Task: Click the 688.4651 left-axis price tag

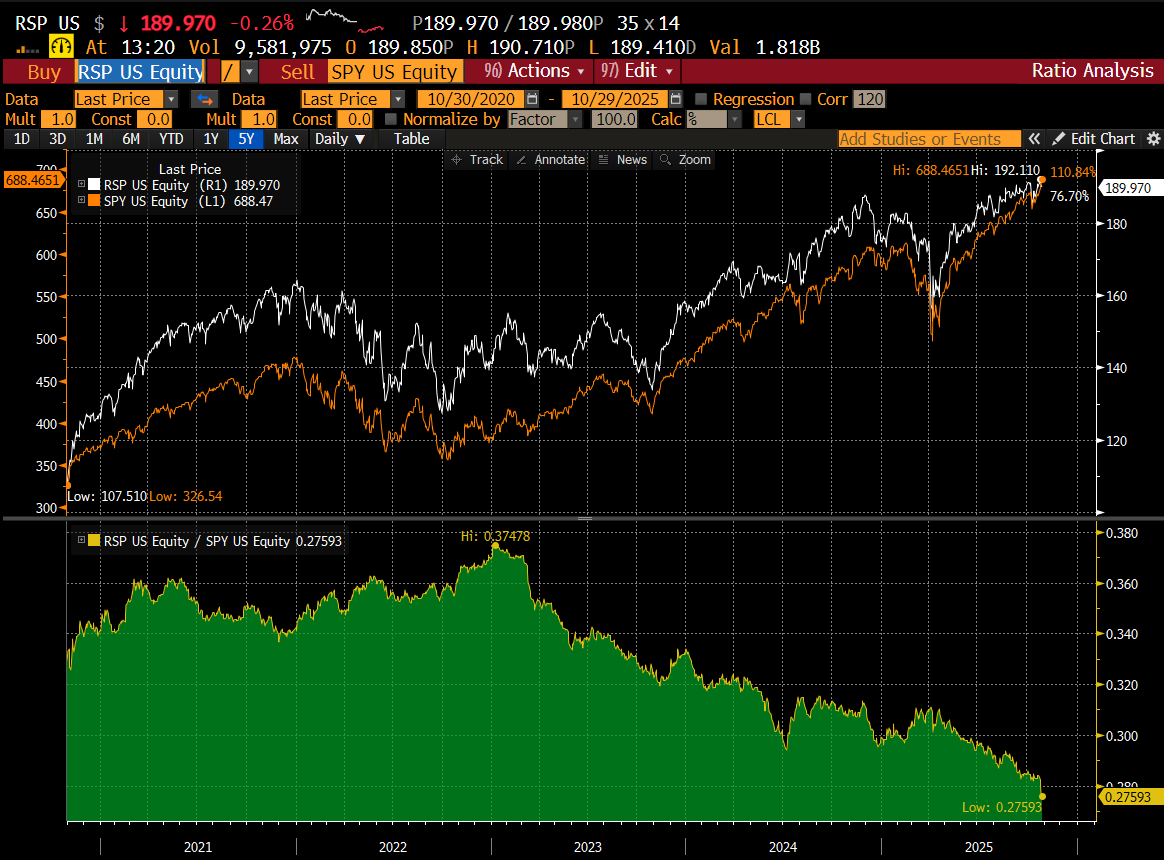Action: coord(33,180)
